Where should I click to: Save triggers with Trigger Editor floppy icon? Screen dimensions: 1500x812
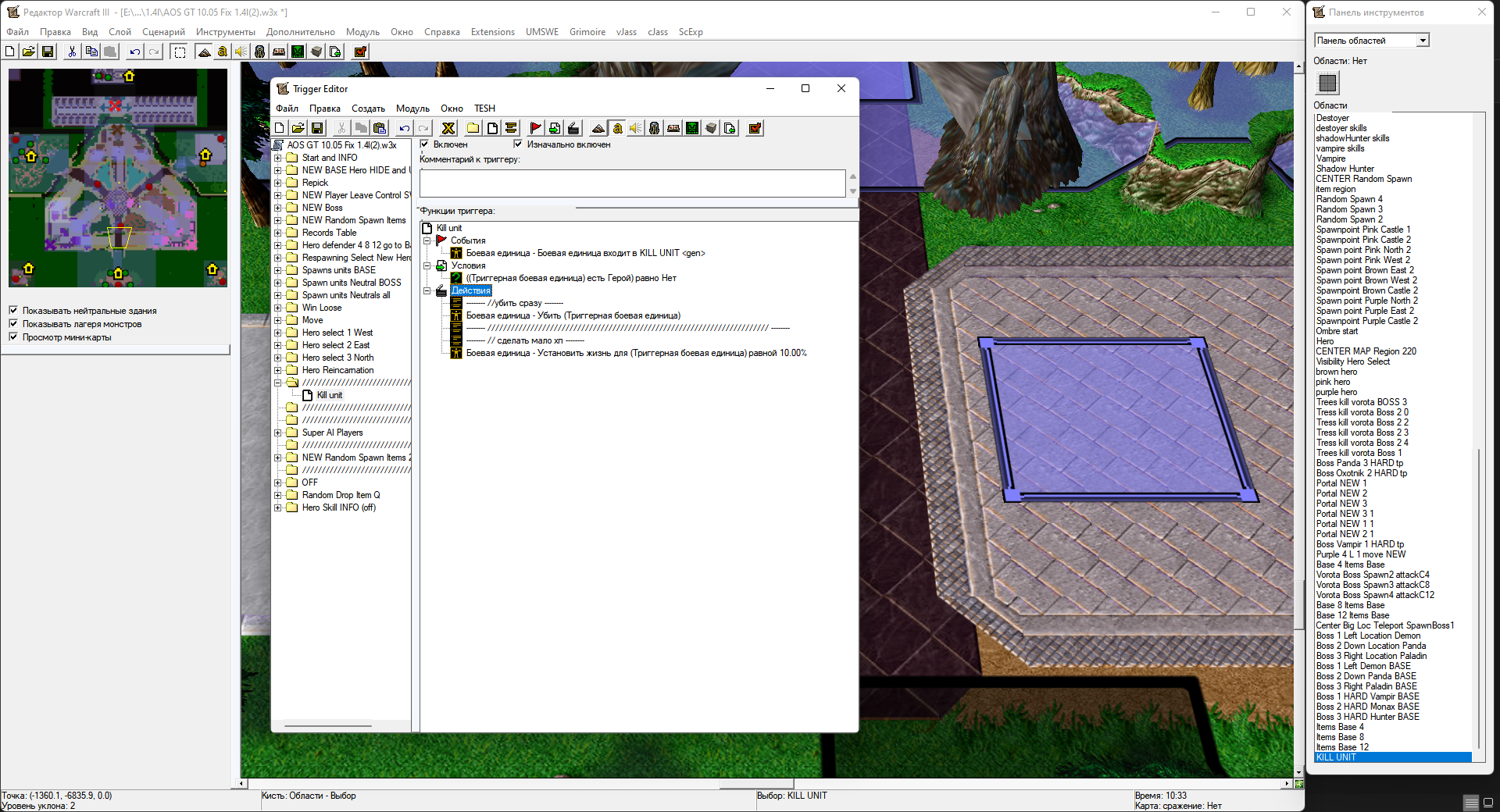[x=317, y=128]
